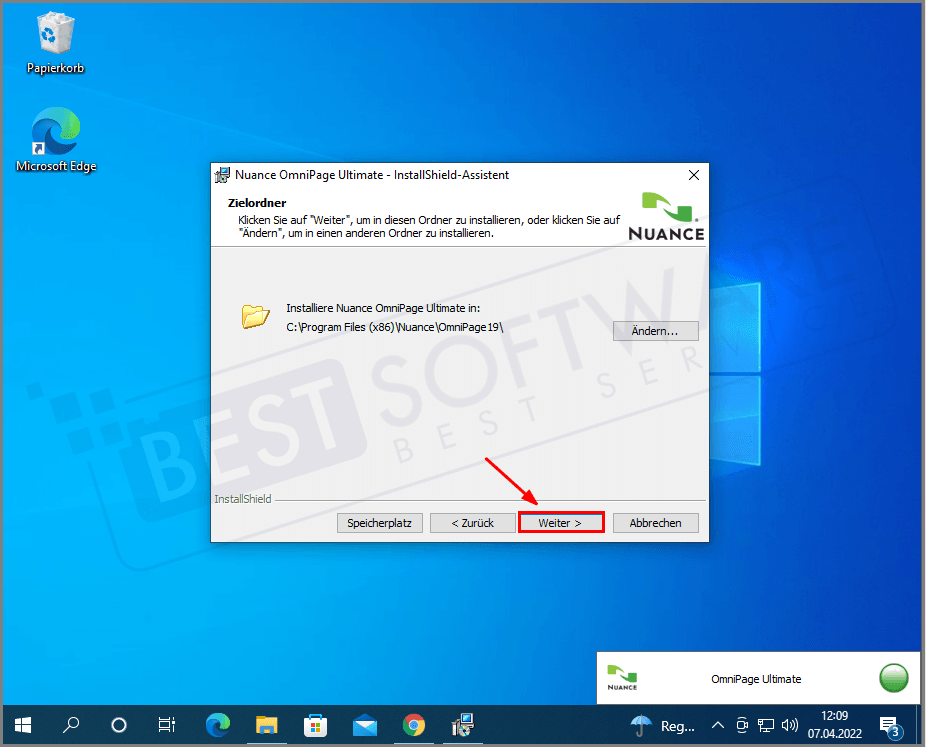The image size is (926, 747).
Task: Open the OmniPage installer in the taskbar
Action: pos(463,724)
